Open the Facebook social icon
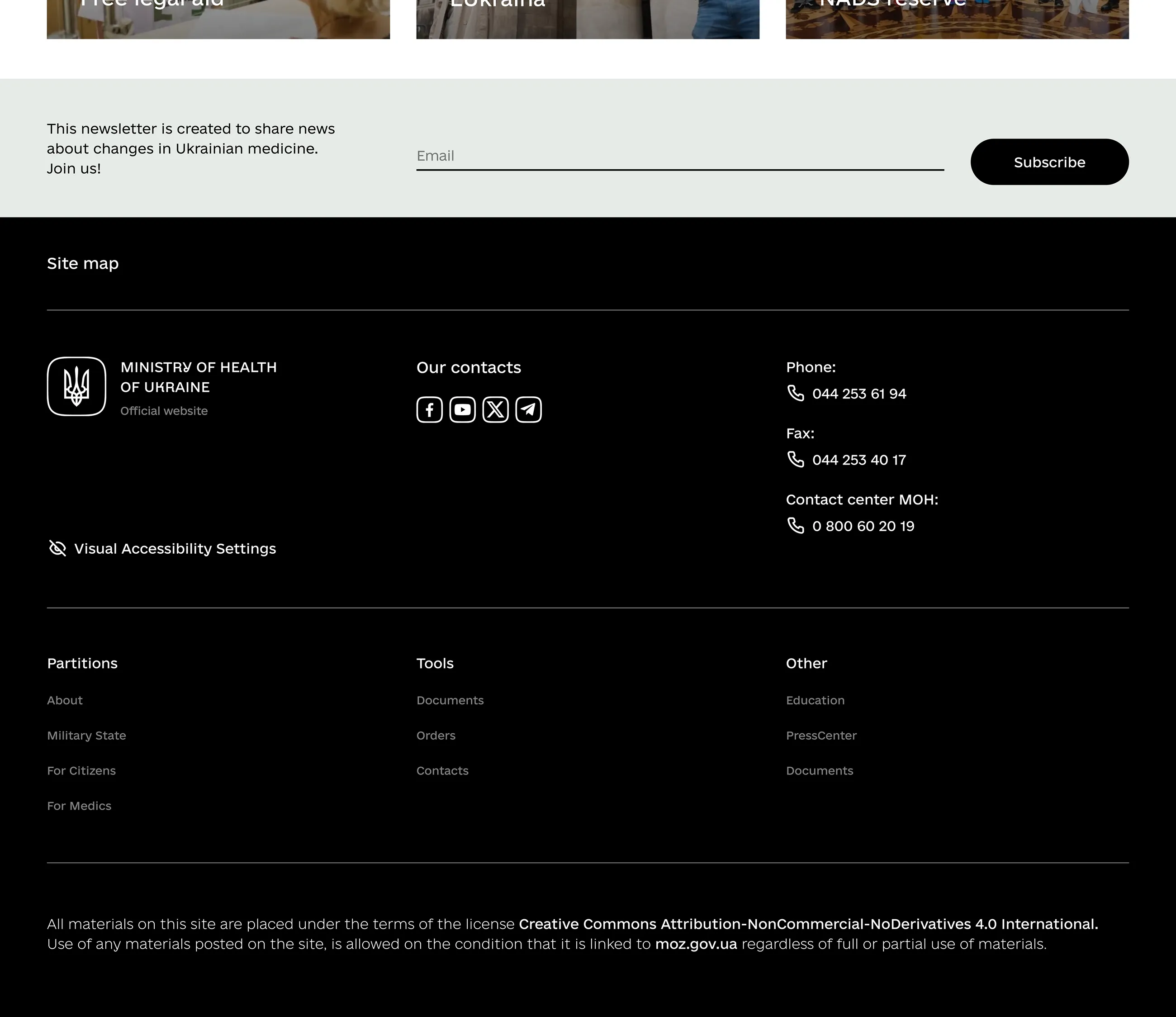The width and height of the screenshot is (1176, 1017). coord(430,409)
